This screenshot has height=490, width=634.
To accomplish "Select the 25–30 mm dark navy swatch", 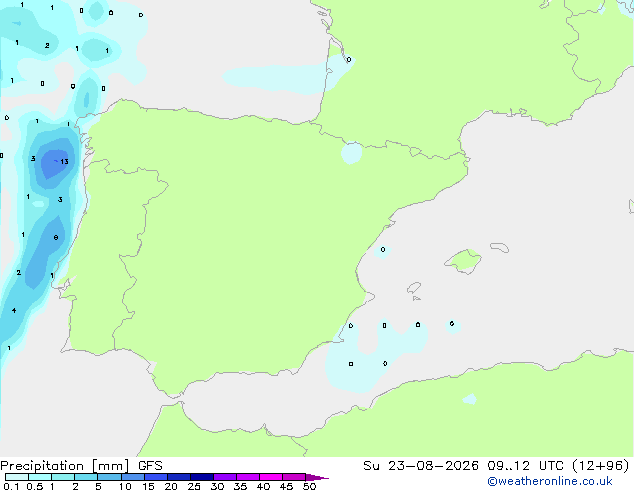I will pyautogui.click(x=201, y=477).
